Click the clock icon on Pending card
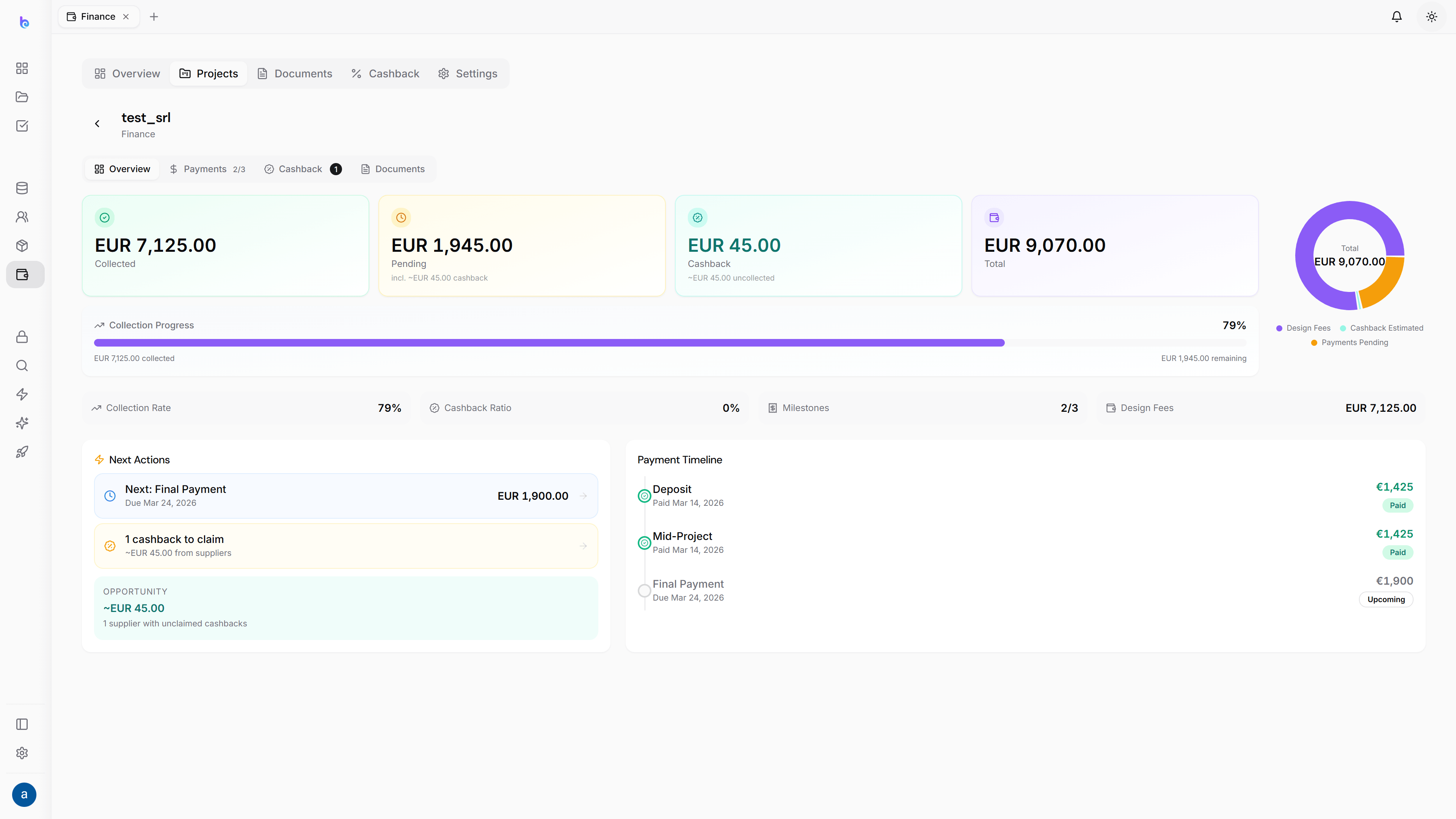Screen dimensions: 1456x819 [401, 218]
